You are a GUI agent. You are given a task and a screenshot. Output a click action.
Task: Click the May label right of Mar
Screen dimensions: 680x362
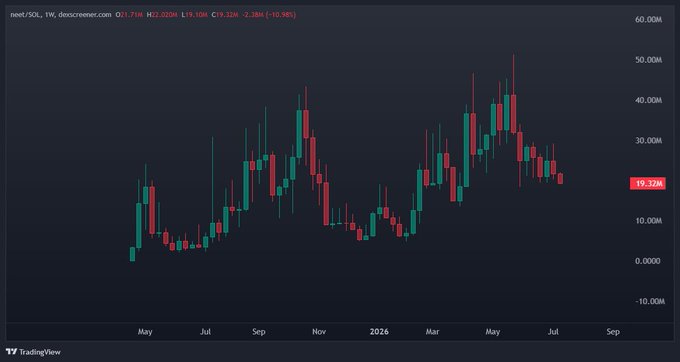coord(493,332)
